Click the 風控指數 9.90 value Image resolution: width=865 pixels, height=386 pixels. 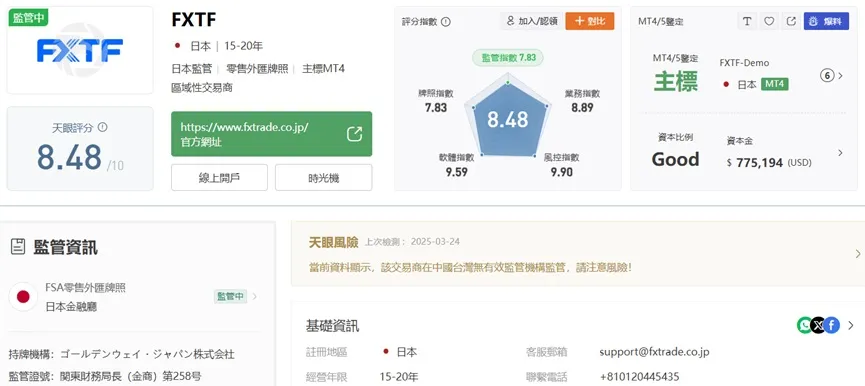pos(562,172)
